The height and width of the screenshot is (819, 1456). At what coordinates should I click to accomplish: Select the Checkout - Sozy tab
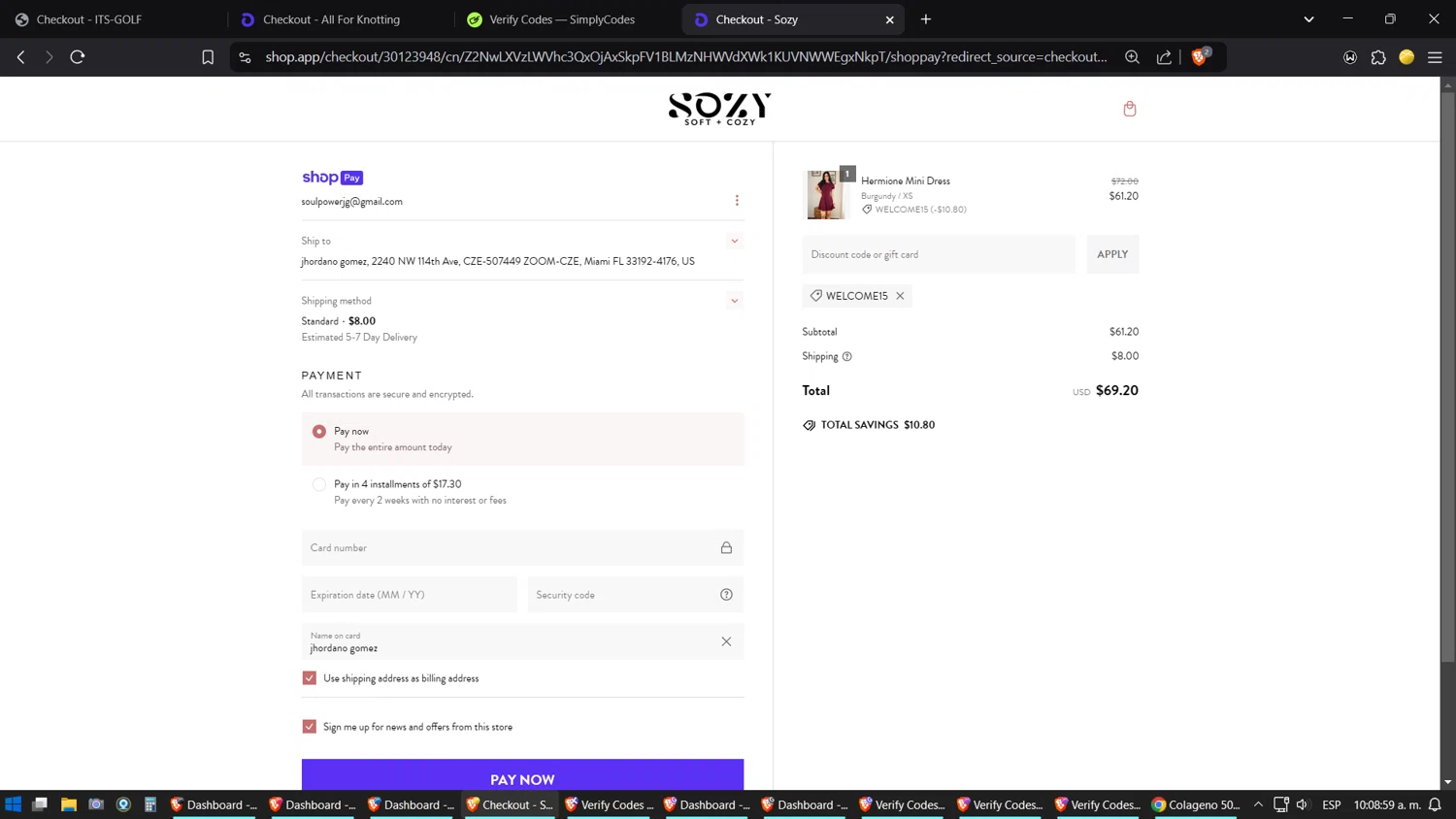792,19
